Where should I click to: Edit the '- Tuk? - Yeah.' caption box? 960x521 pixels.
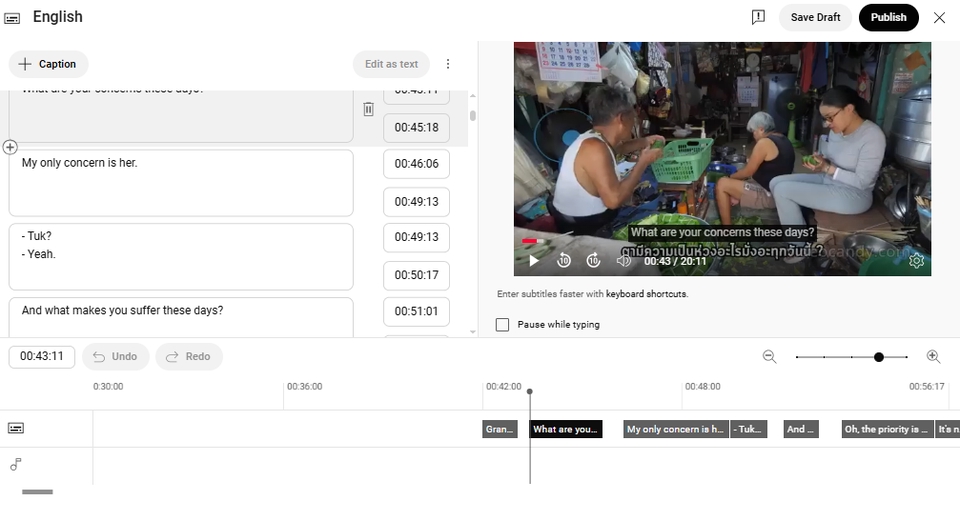click(181, 257)
